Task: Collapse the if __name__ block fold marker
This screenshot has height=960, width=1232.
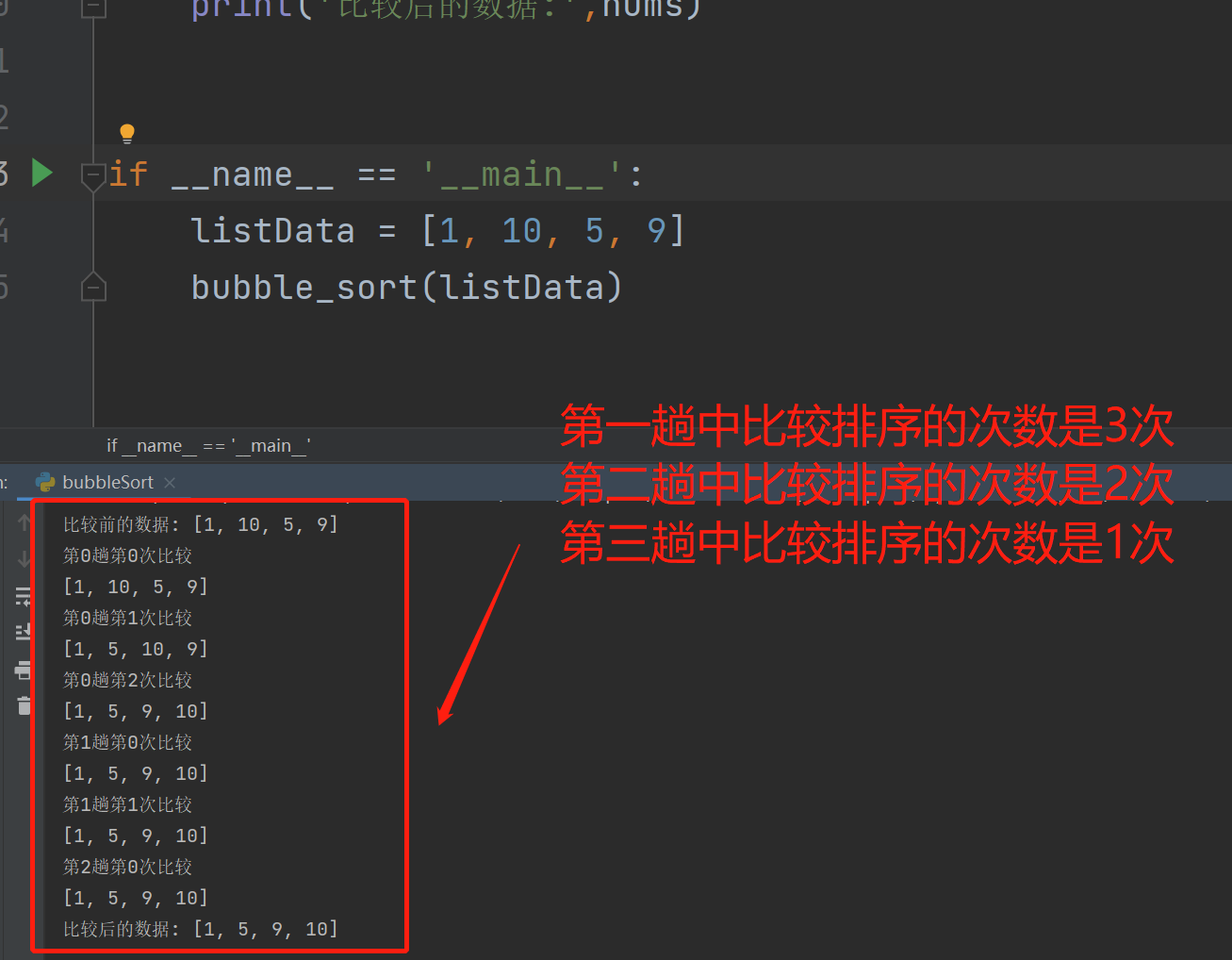Action: 92,175
